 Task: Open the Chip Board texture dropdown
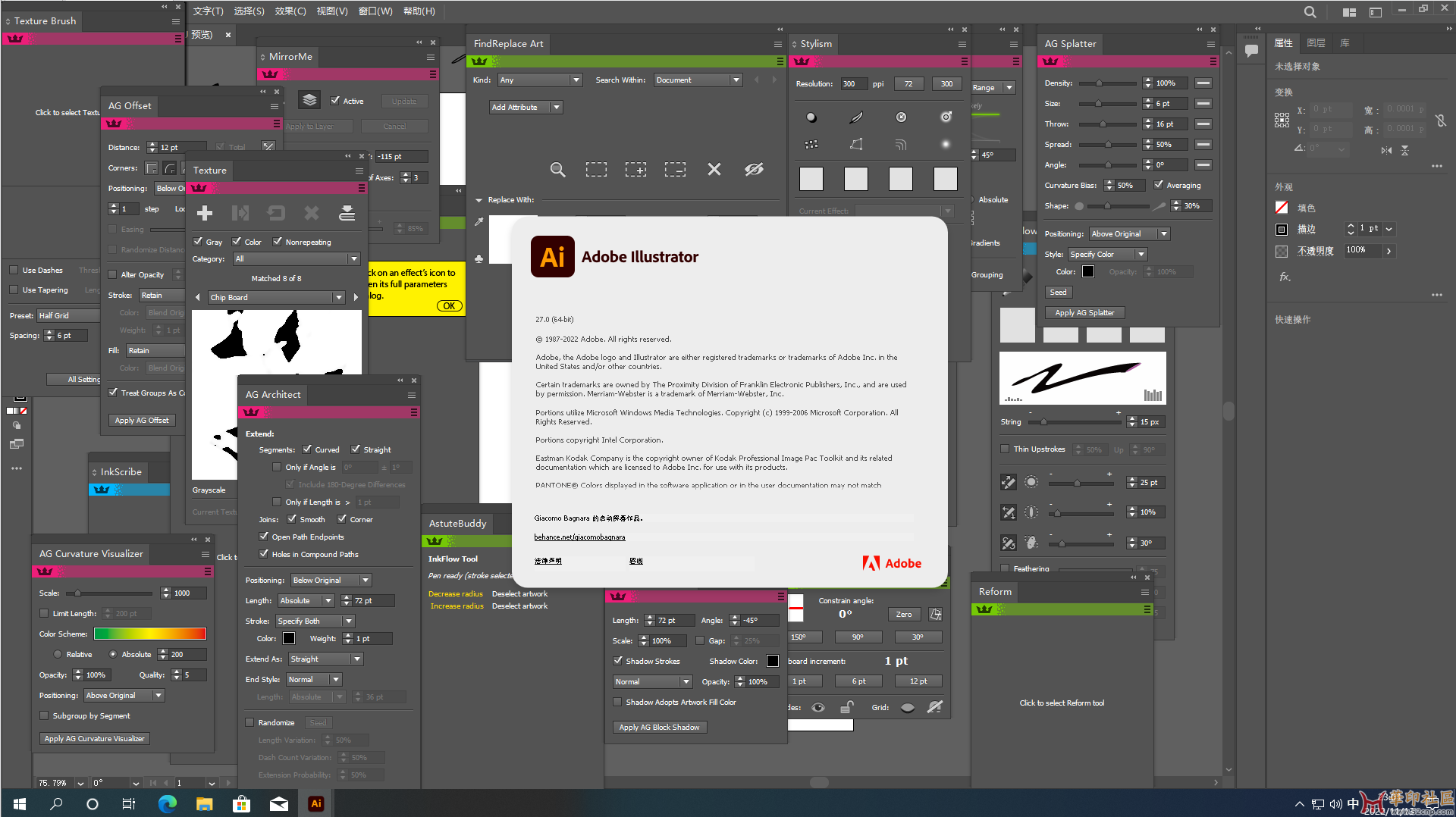pos(277,297)
